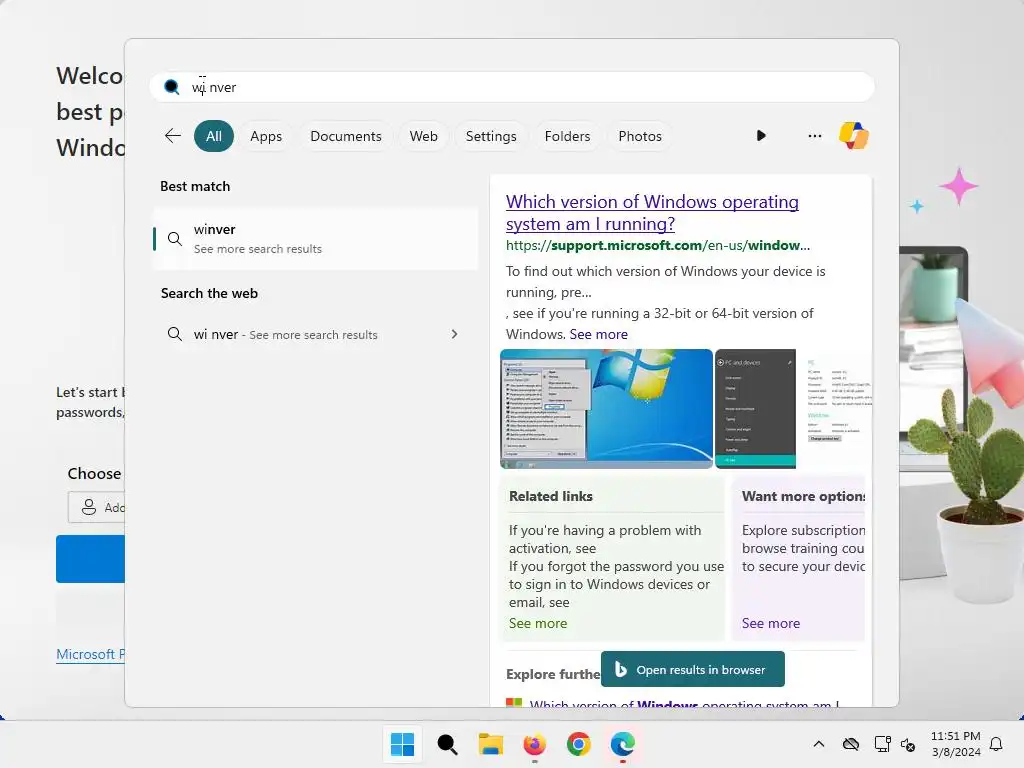
Task: Open the dark PC and devices thumbnail
Action: click(756, 409)
